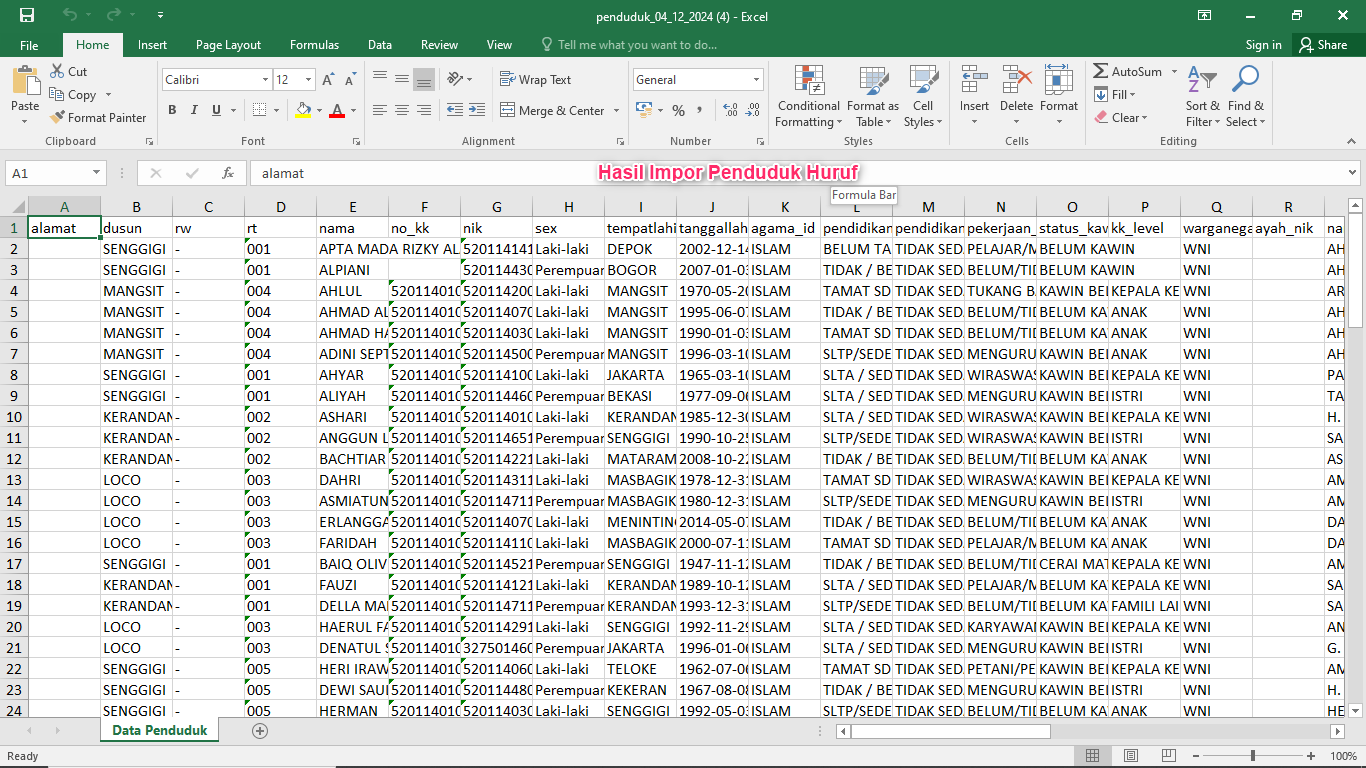1366x768 pixels.
Task: Click the Orientation text angle icon
Action: coord(455,78)
